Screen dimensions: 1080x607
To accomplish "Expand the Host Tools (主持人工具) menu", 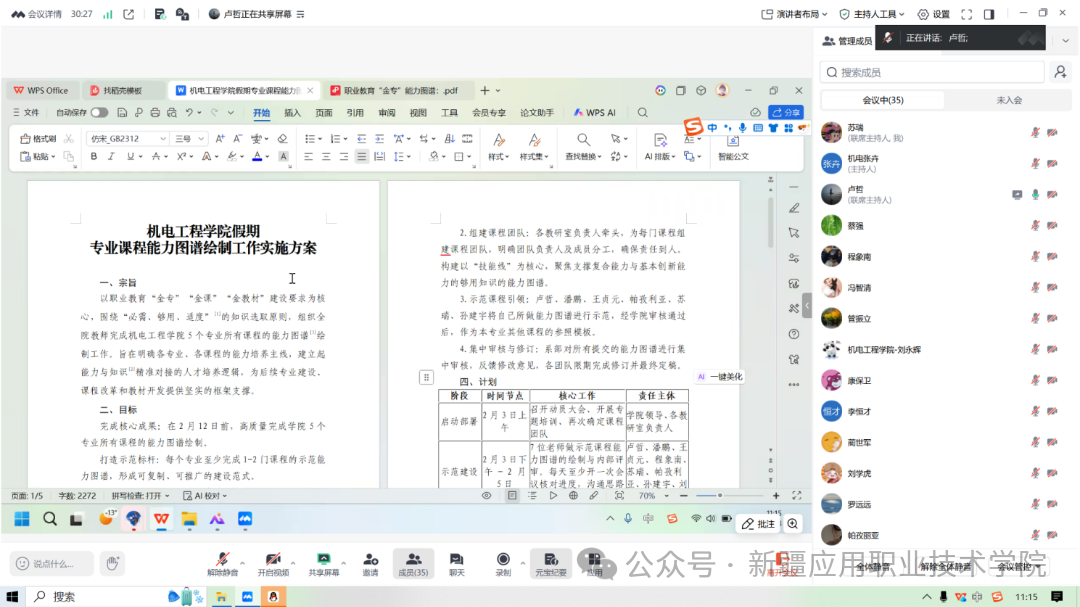I will click(872, 14).
